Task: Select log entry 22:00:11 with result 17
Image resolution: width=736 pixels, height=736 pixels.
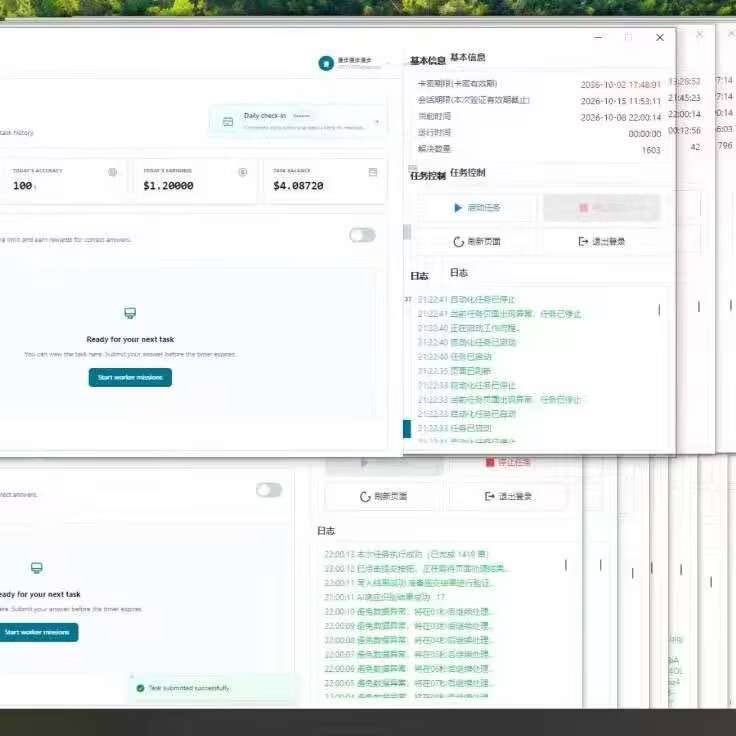Action: pyautogui.click(x=384, y=597)
